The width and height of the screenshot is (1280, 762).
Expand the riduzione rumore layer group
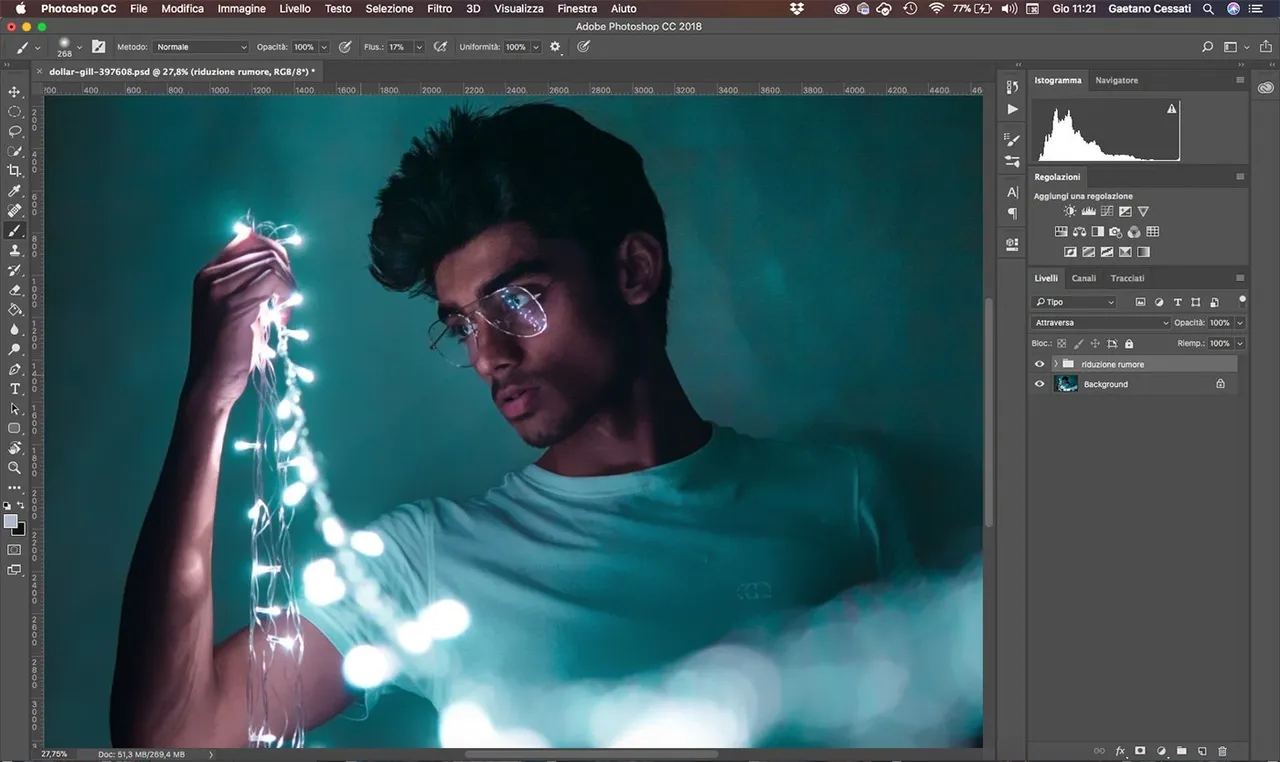point(1055,364)
